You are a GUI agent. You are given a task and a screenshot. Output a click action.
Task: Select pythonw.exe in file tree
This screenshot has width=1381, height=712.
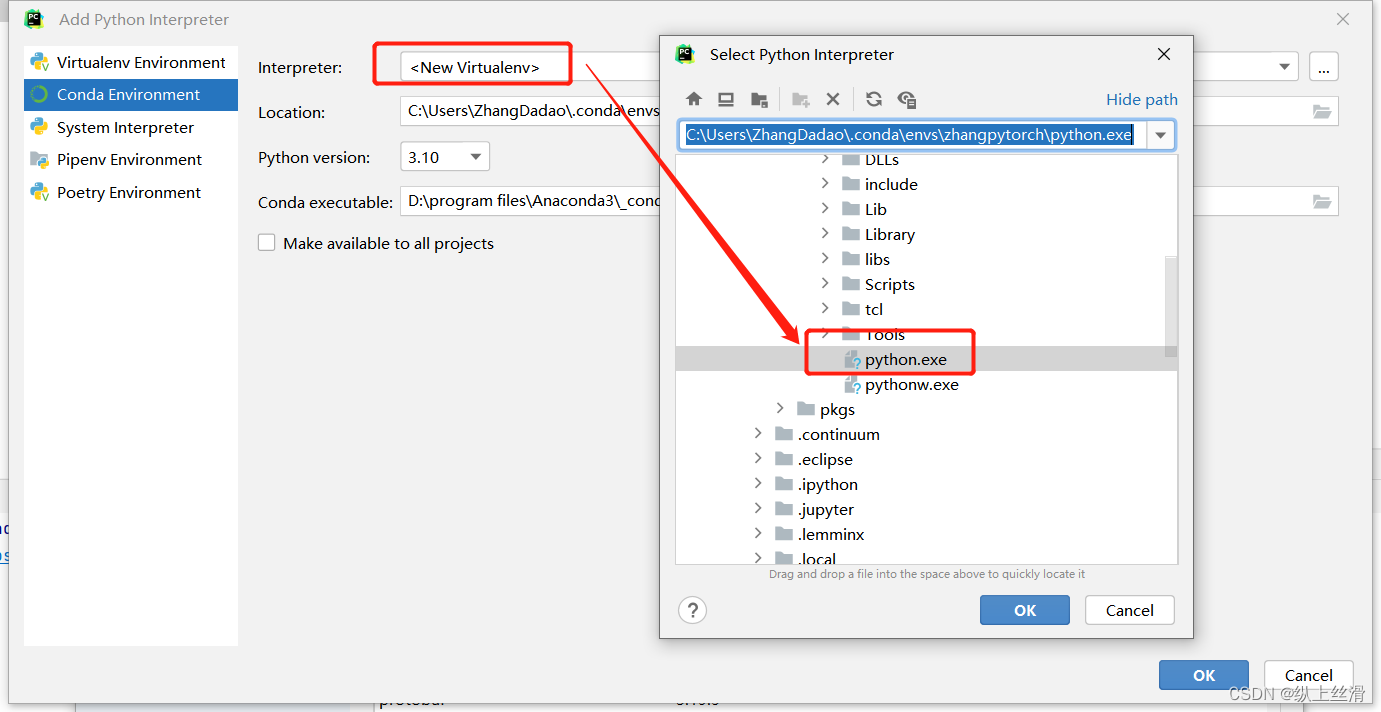(926, 384)
